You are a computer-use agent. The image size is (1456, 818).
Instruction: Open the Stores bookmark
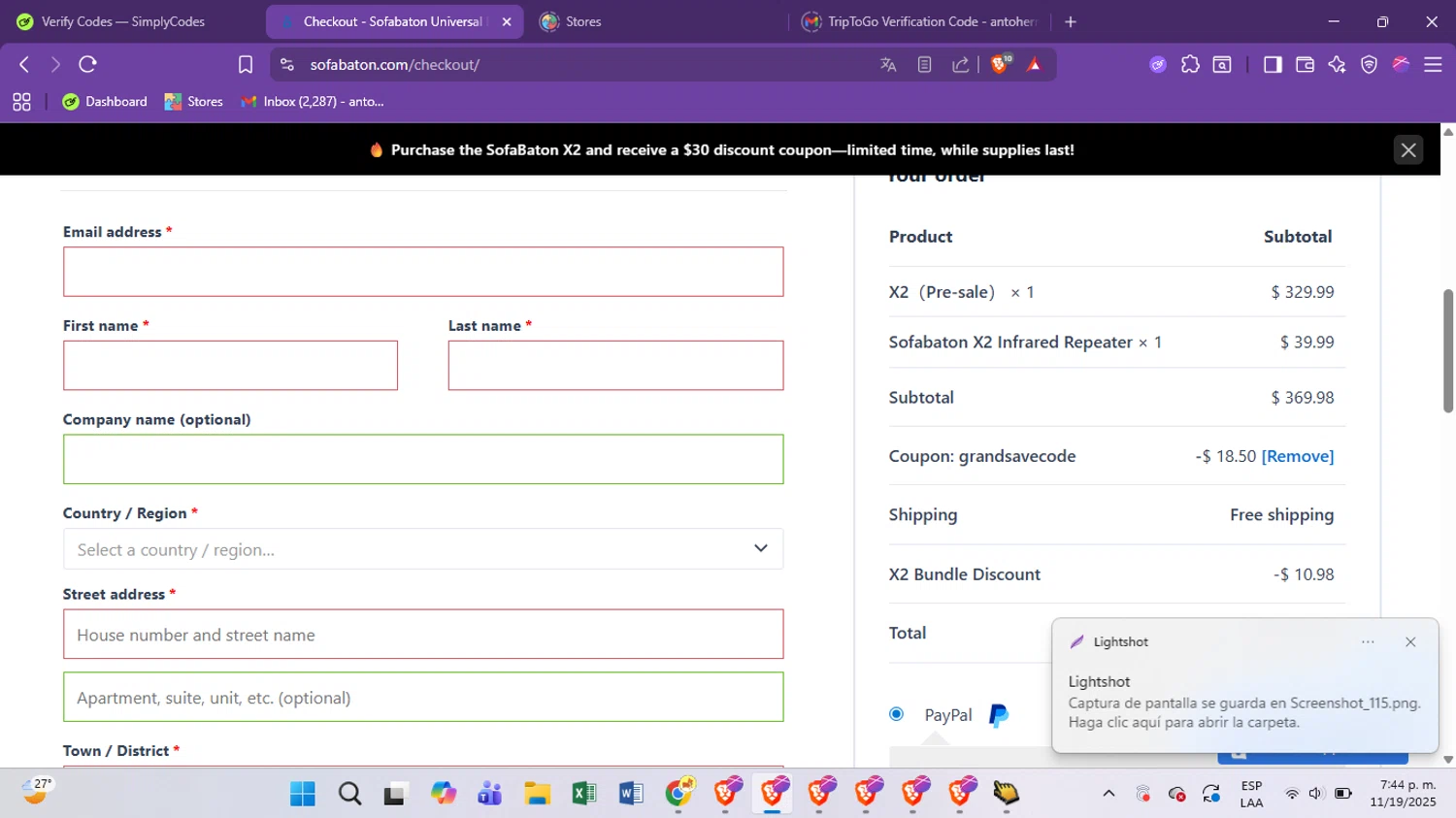pos(193,102)
